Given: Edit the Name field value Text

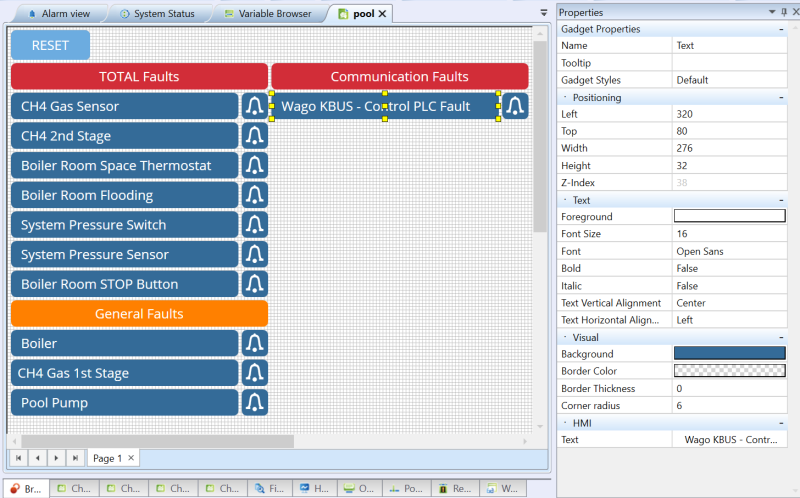Looking at the screenshot, I should [730, 45].
